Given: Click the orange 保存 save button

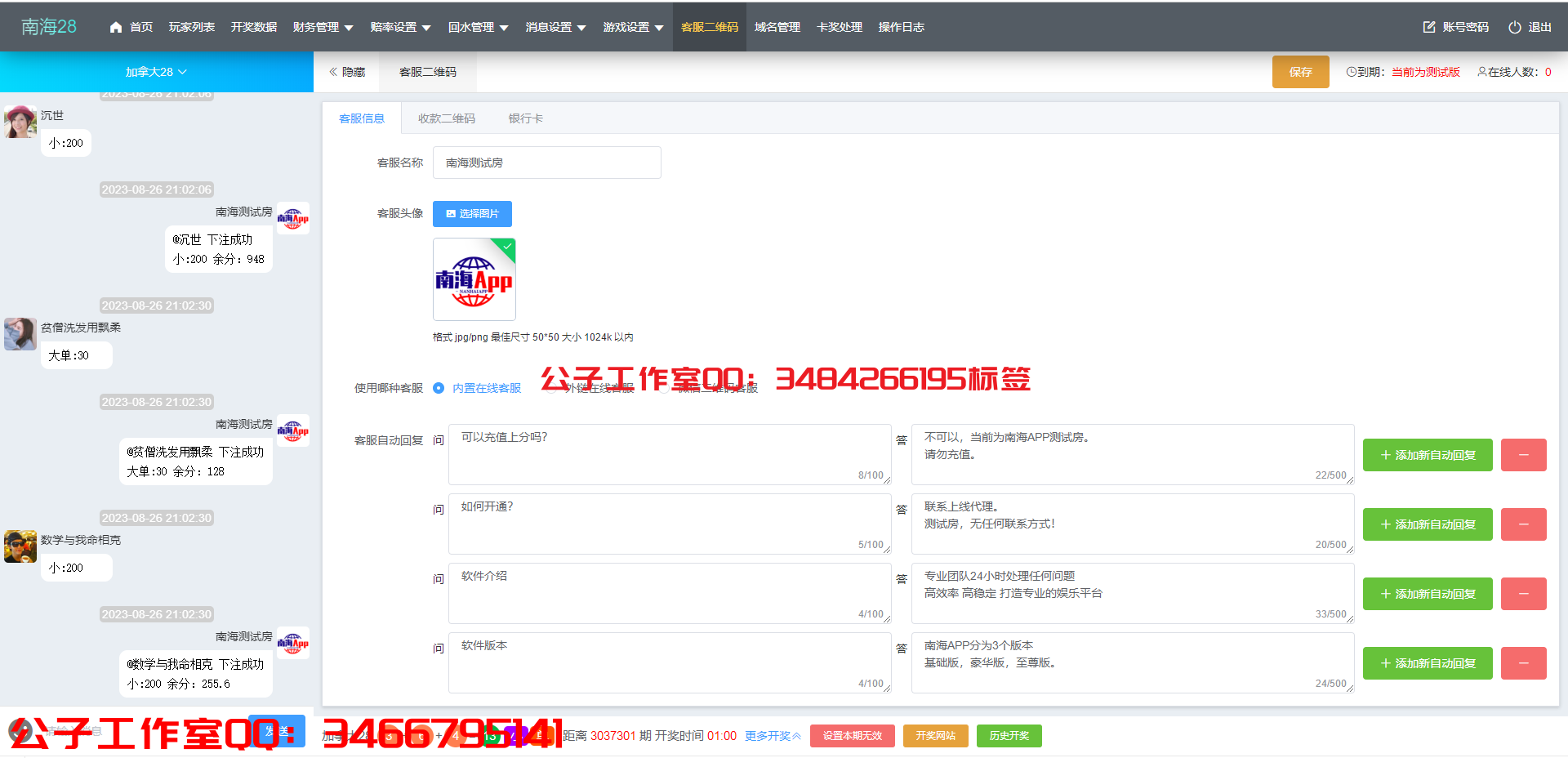Looking at the screenshot, I should click(1301, 72).
